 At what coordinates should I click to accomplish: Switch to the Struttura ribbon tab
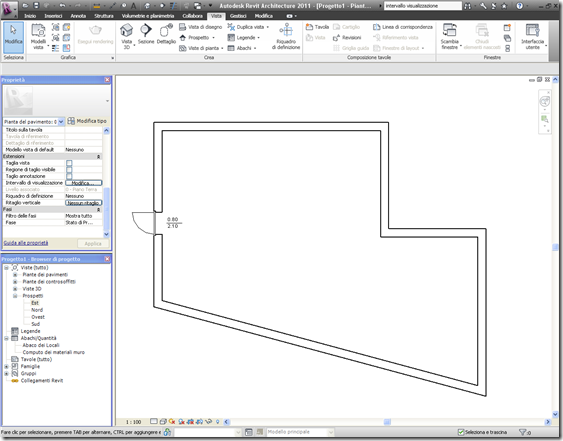point(104,16)
